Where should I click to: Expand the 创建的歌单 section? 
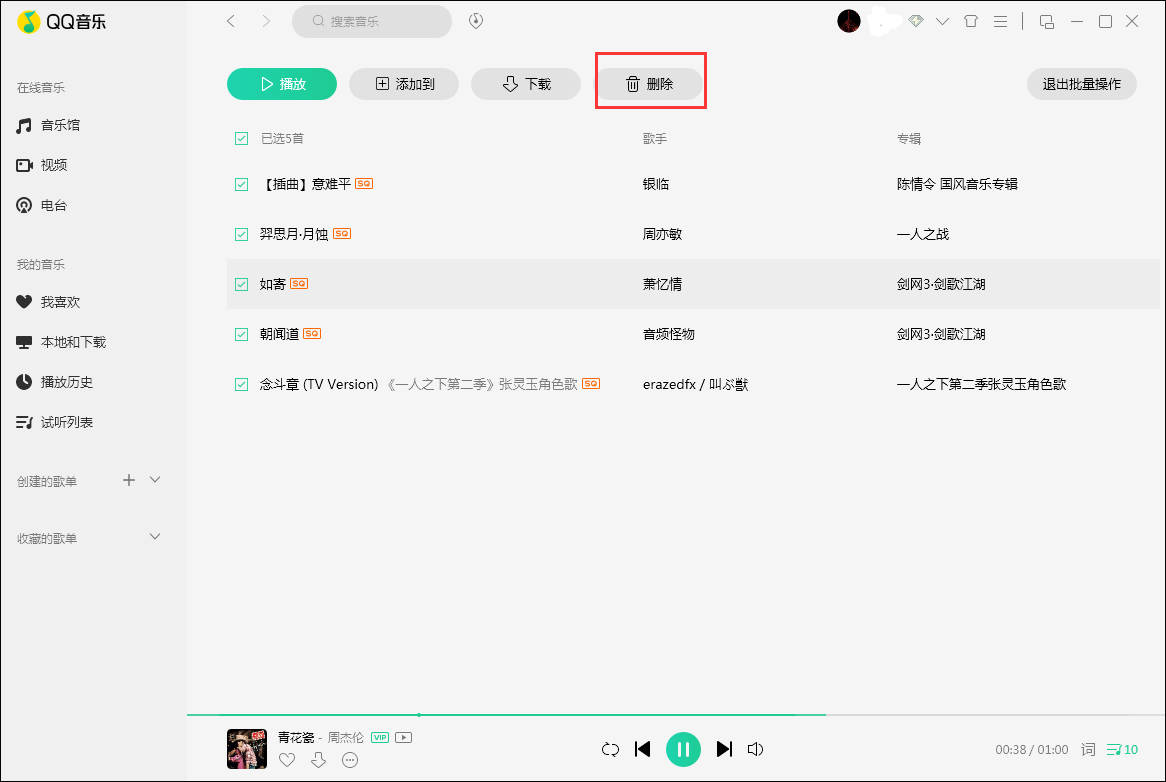[155, 481]
